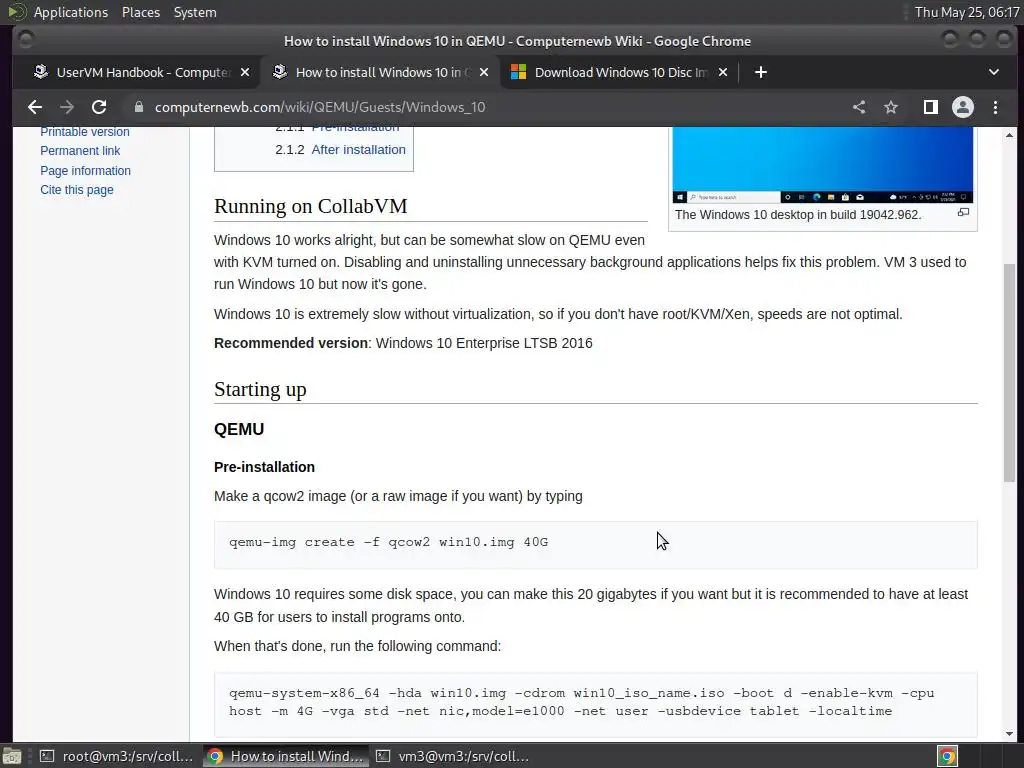Switch to root@vm3 terminal in taskbar
The image size is (1024, 768).
pyautogui.click(x=117, y=756)
